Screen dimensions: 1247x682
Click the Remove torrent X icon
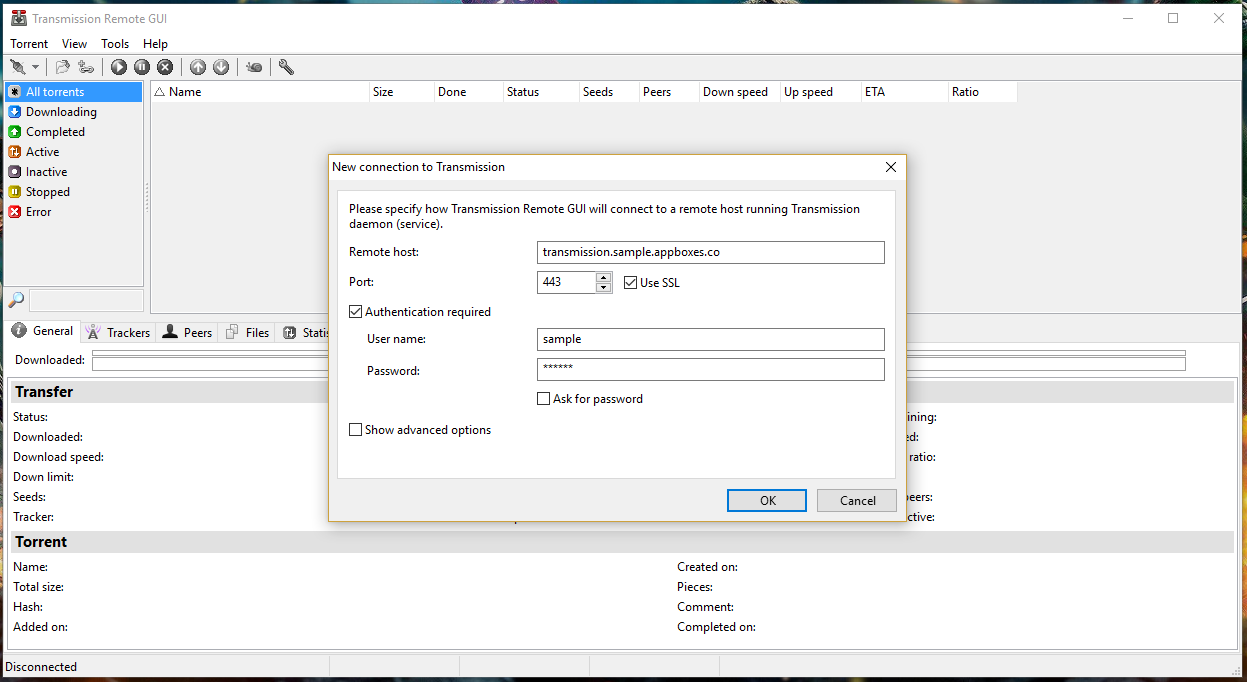pyautogui.click(x=165, y=67)
